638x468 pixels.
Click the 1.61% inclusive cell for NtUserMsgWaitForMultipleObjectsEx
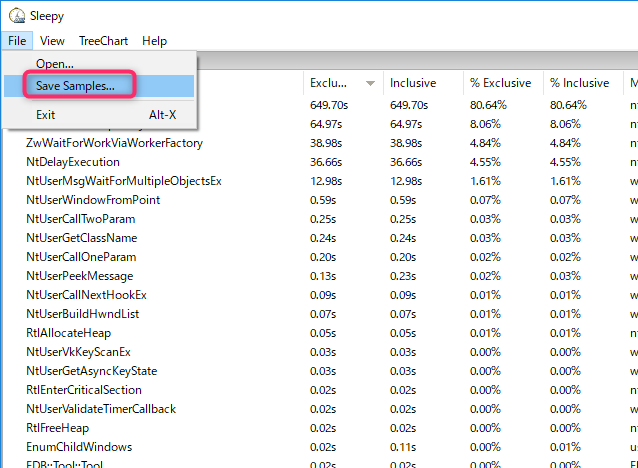(x=565, y=181)
